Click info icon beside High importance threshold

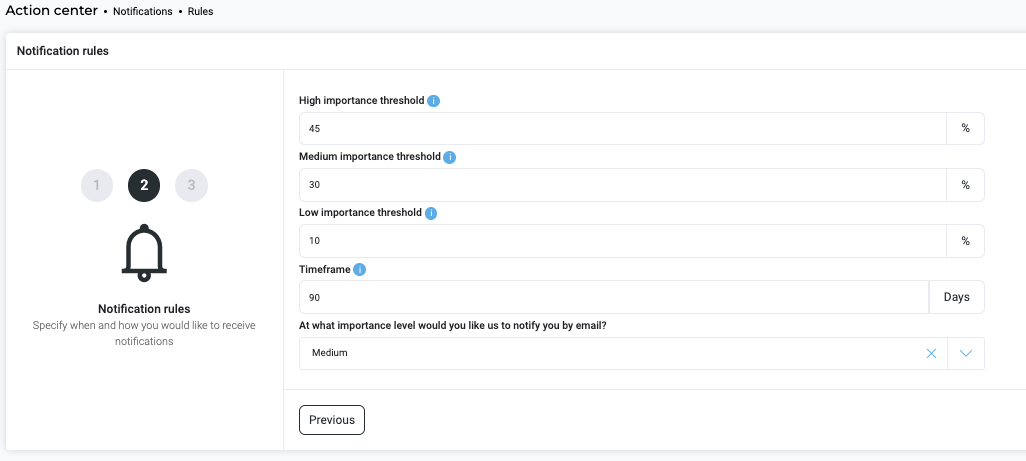click(x=433, y=101)
